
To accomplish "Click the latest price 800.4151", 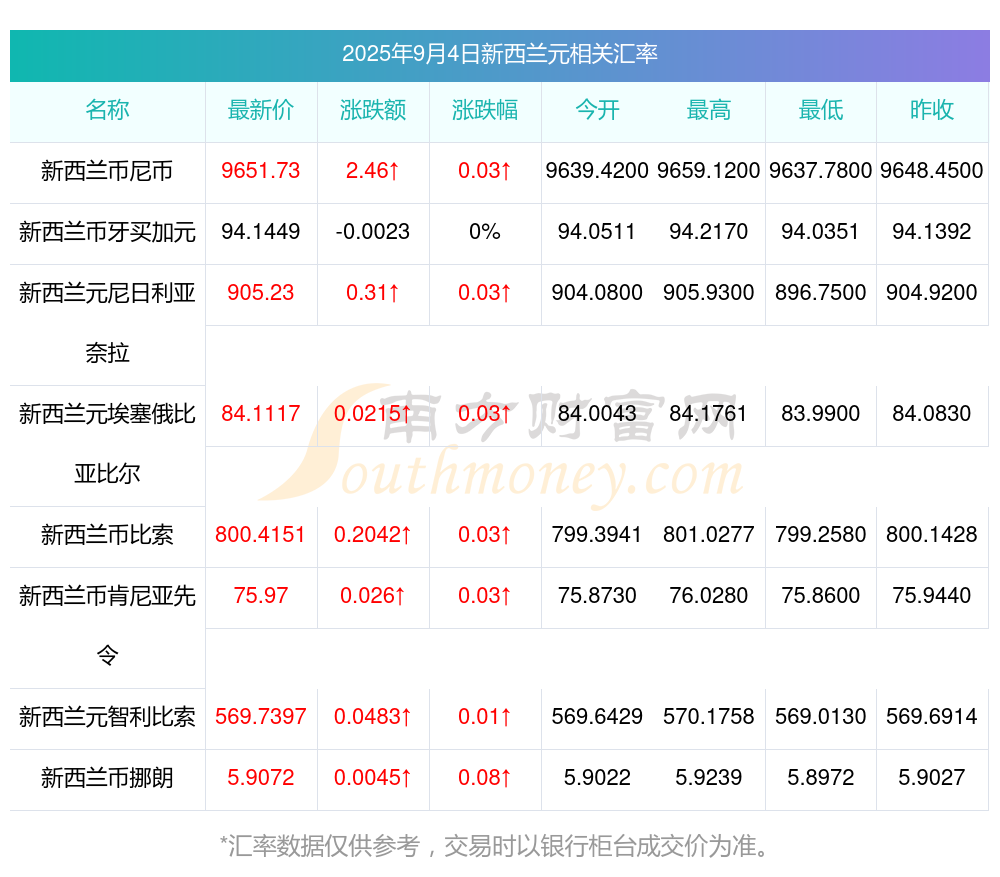I will click(x=261, y=534).
